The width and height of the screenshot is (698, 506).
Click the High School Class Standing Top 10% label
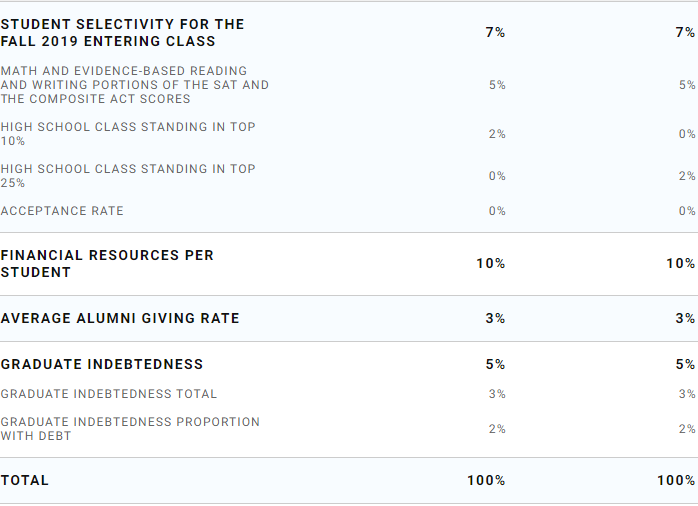(x=128, y=134)
